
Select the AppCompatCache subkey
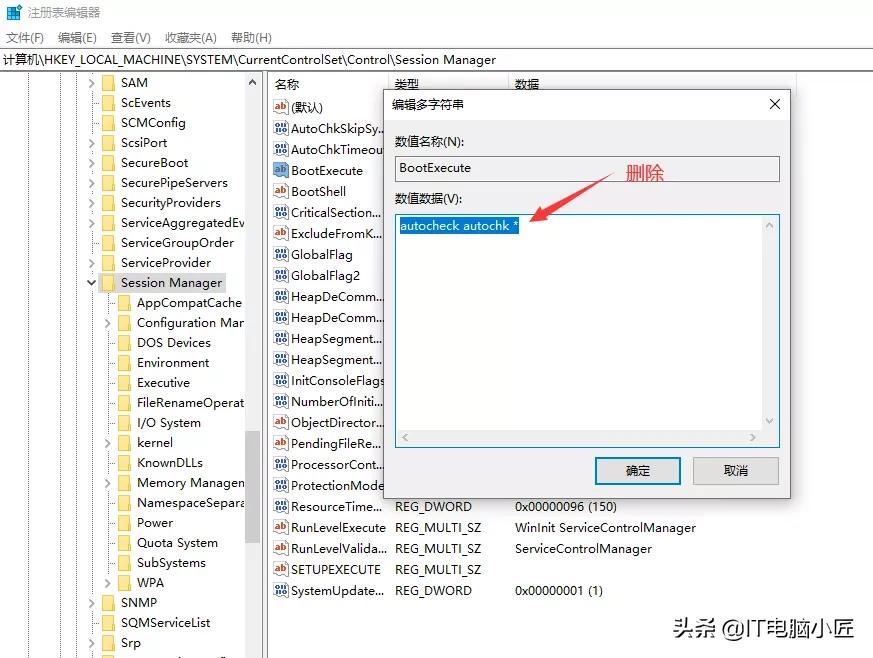189,303
